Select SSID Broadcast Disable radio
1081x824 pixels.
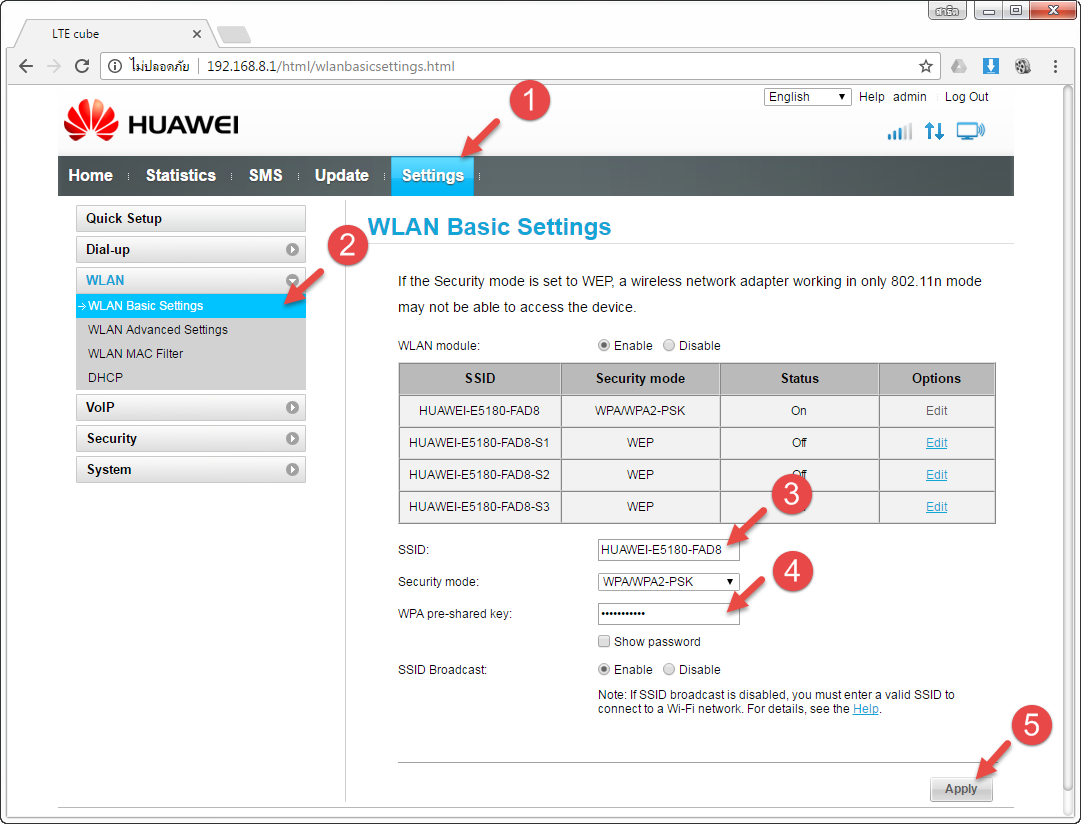(669, 670)
